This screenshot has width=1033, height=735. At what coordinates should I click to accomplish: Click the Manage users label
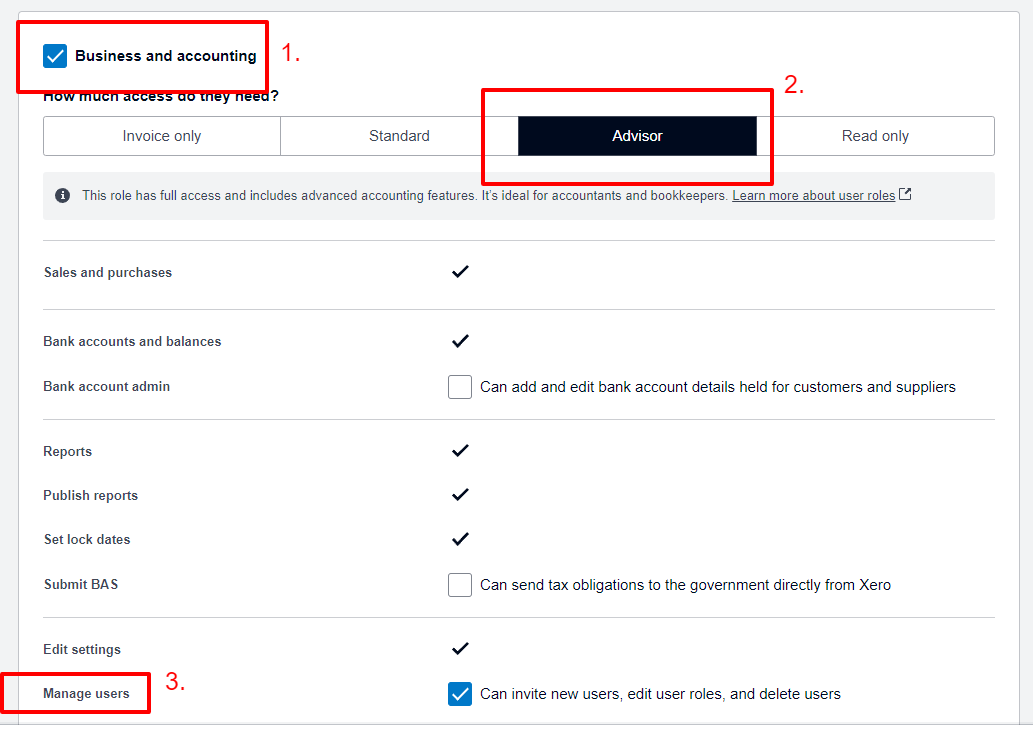[x=86, y=694]
